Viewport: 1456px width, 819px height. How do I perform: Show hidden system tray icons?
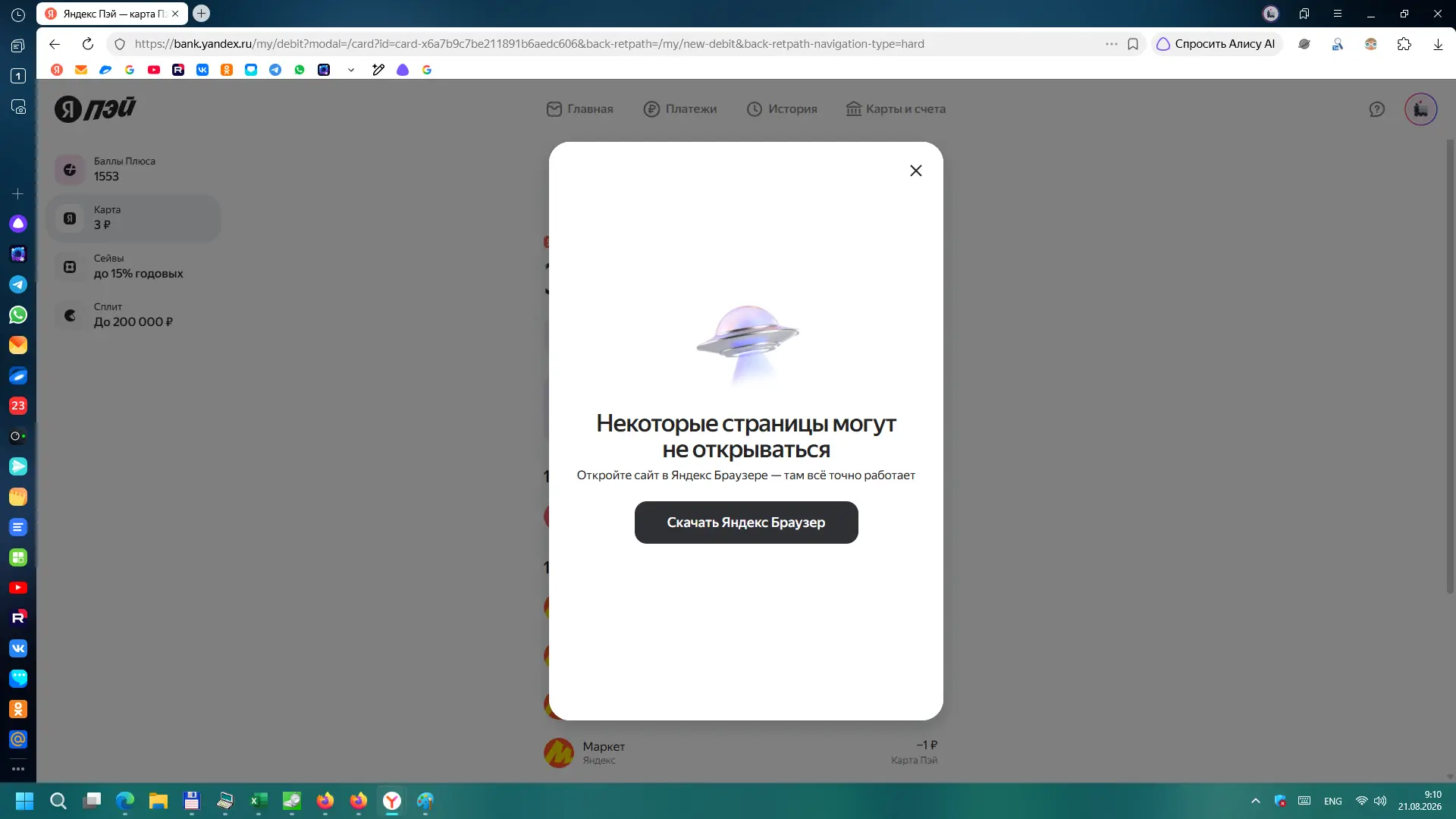click(x=1256, y=801)
